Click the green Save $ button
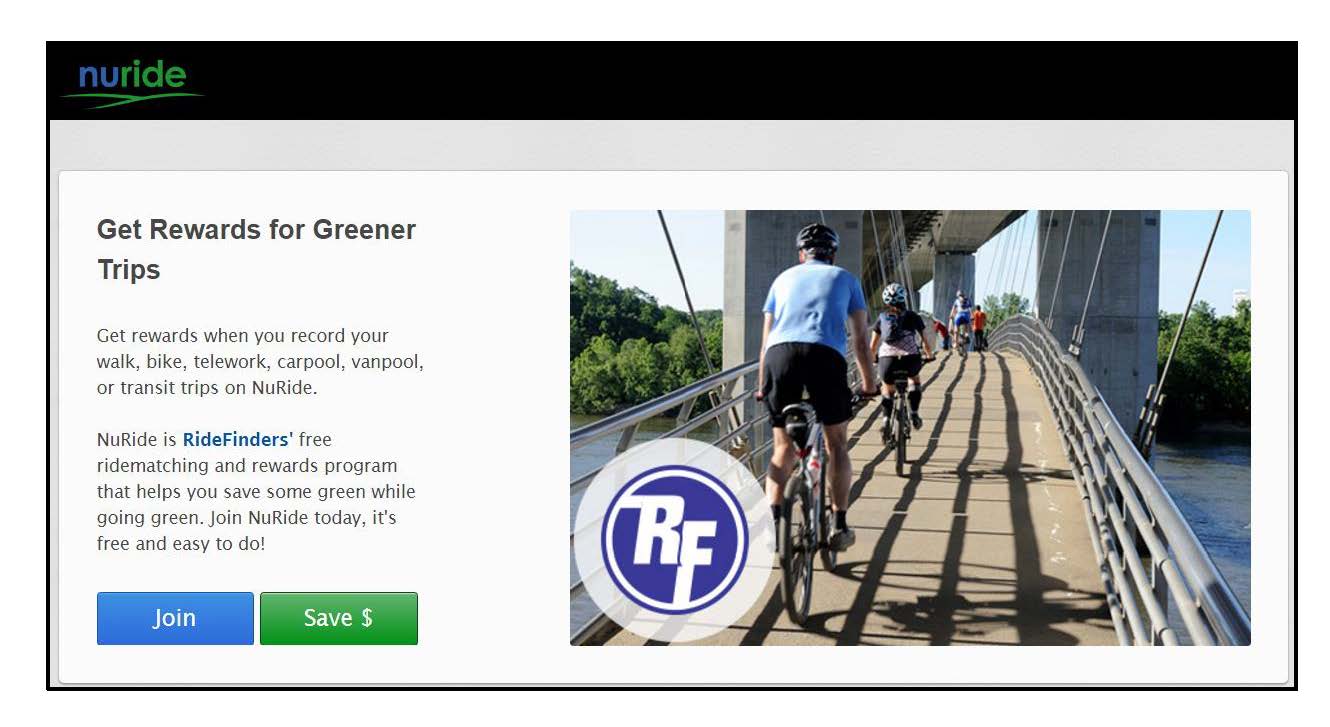 tap(339, 618)
